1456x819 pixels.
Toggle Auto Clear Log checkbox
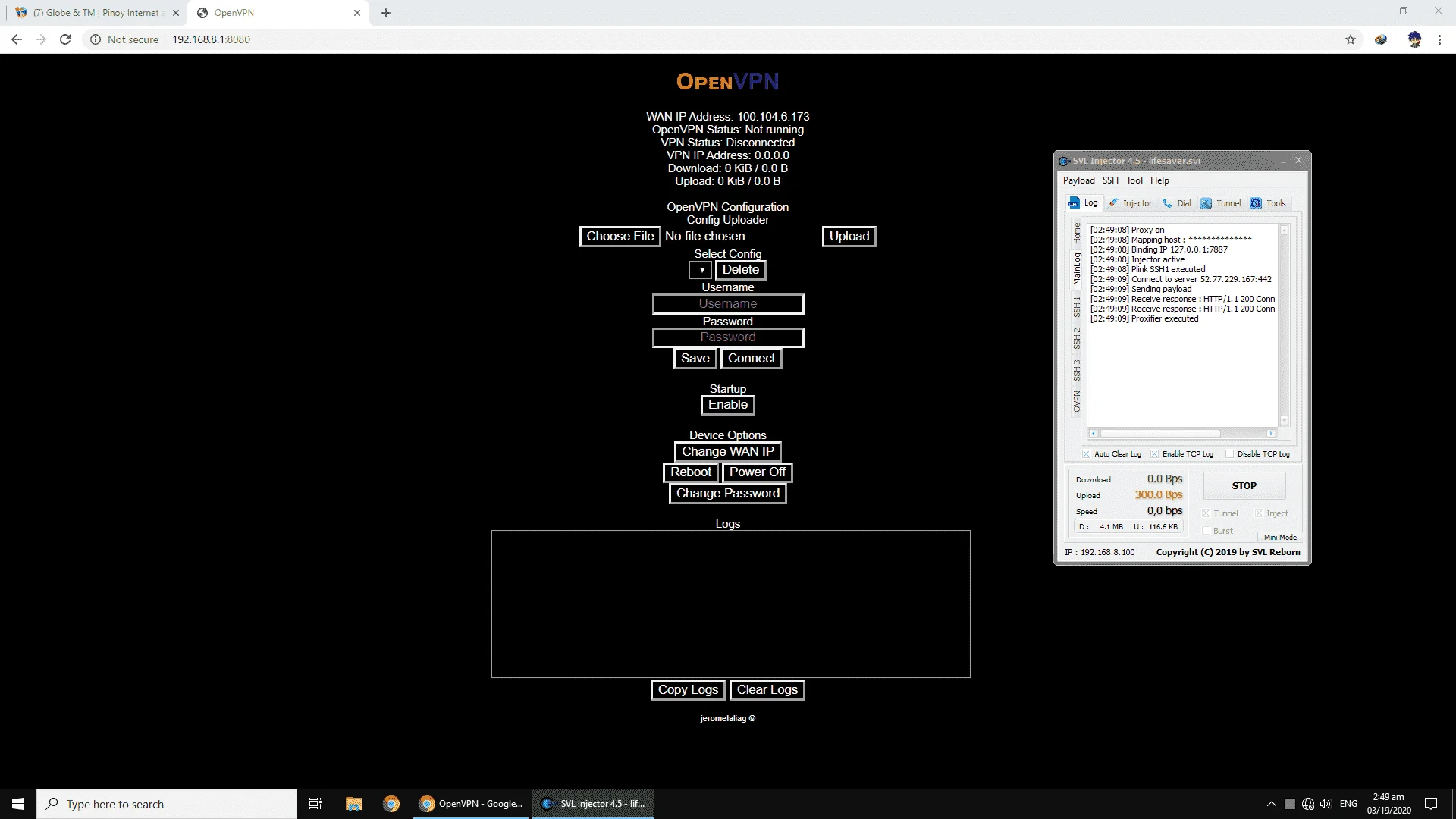point(1087,454)
